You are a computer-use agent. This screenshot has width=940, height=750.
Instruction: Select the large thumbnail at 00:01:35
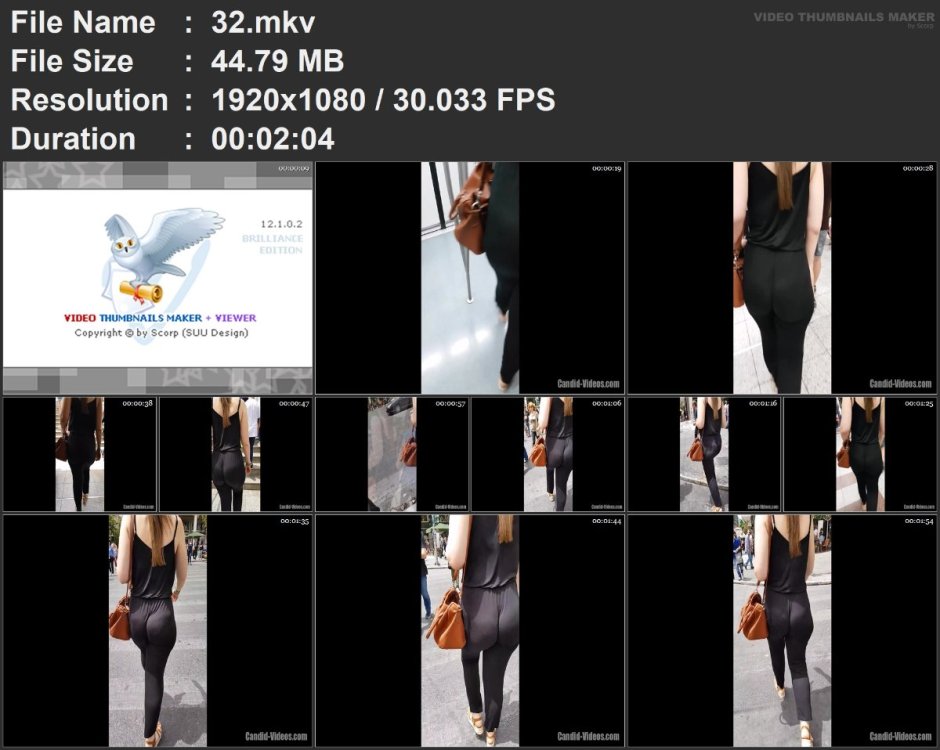(x=158, y=631)
